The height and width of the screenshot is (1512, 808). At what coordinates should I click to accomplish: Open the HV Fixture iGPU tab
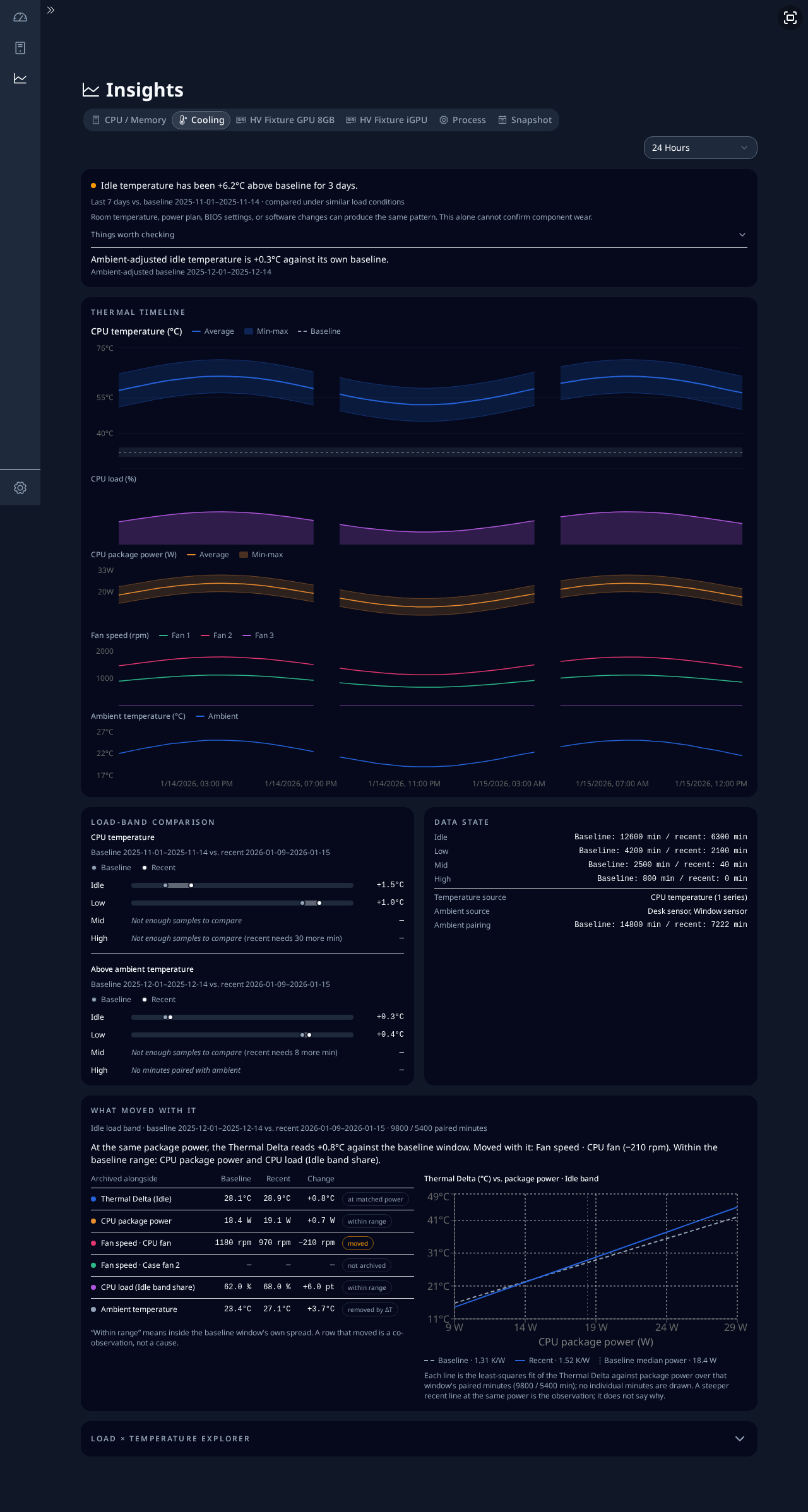click(387, 120)
